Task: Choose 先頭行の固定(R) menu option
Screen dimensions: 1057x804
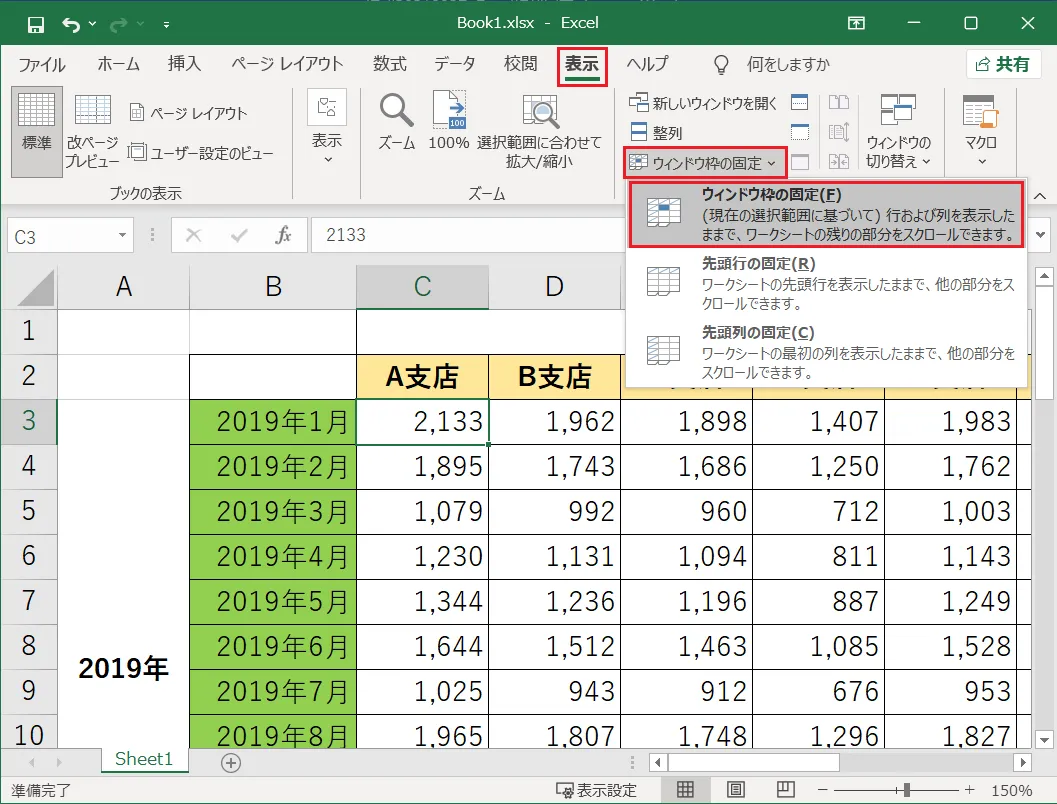Action: point(826,283)
